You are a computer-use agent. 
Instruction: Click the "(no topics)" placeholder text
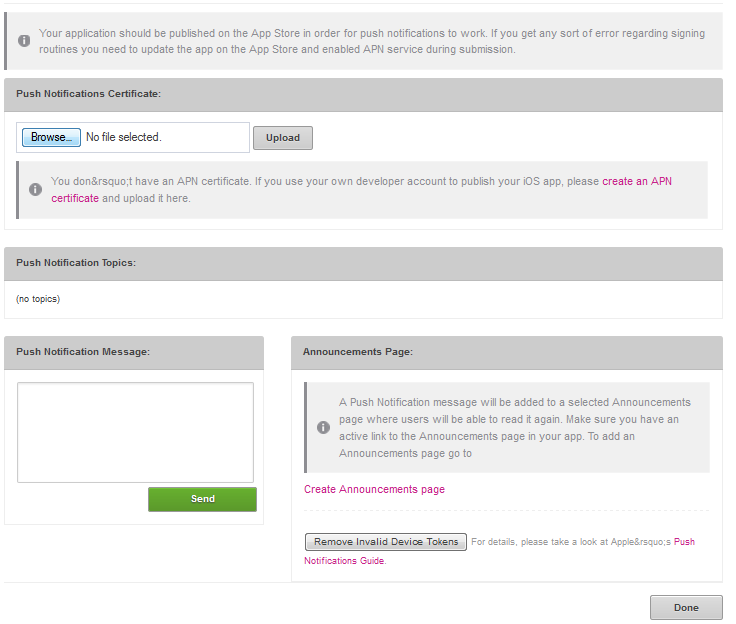(38, 299)
